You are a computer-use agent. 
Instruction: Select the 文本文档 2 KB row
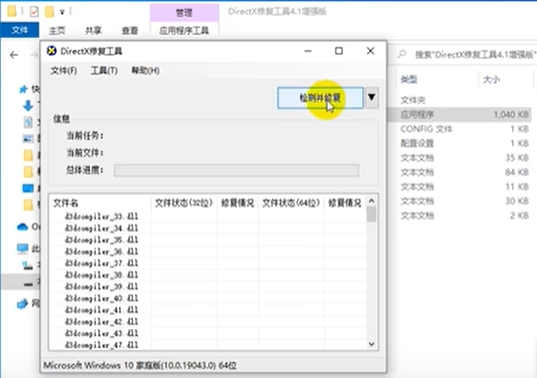(460, 215)
